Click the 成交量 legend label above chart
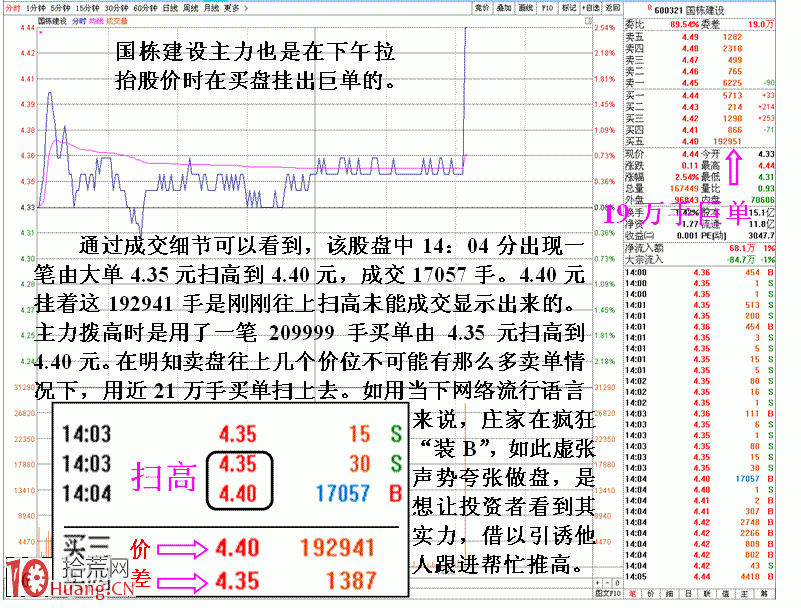Screen dimensions: 801x608 (x=117, y=21)
